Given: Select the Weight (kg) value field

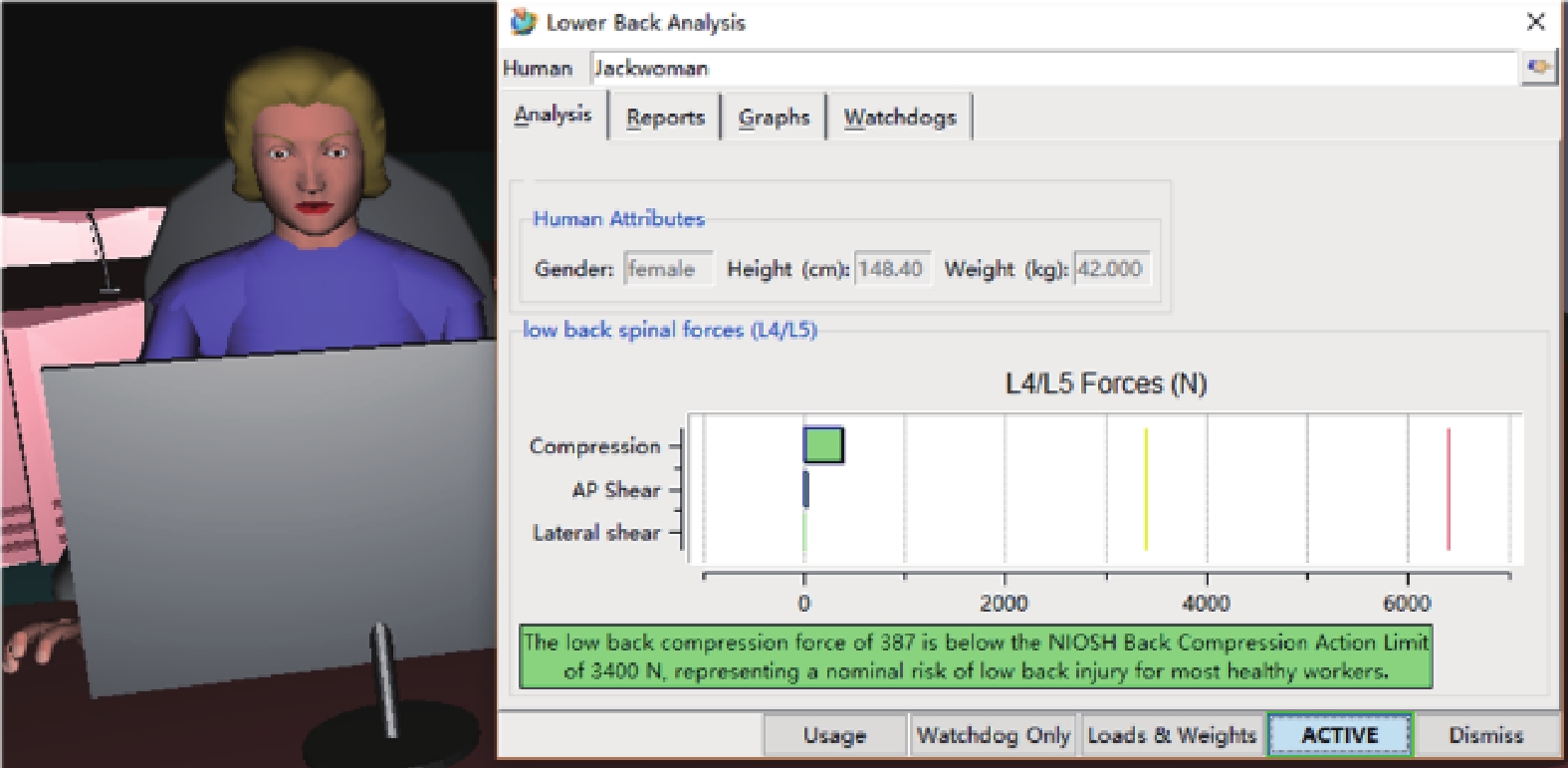Looking at the screenshot, I should pos(1111,269).
